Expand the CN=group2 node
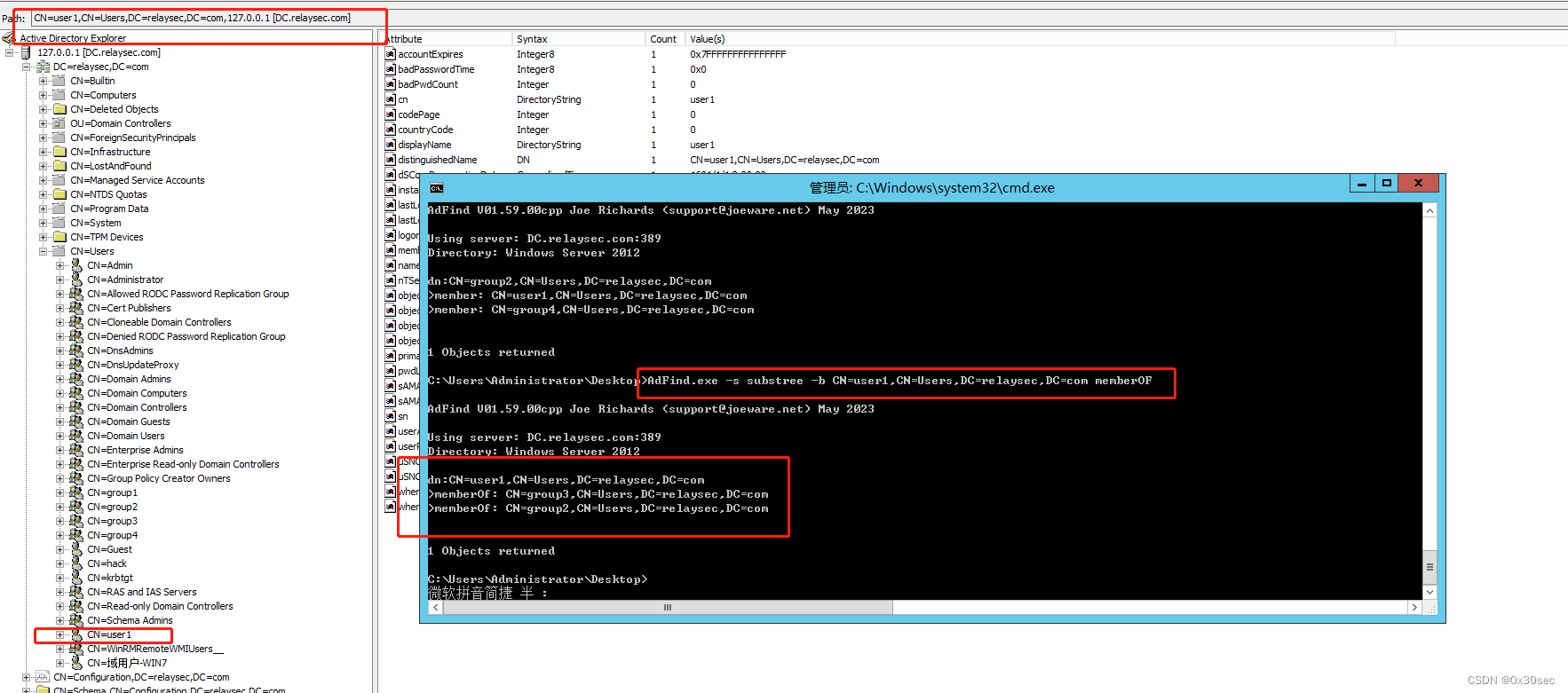The image size is (1568, 693). coord(59,507)
